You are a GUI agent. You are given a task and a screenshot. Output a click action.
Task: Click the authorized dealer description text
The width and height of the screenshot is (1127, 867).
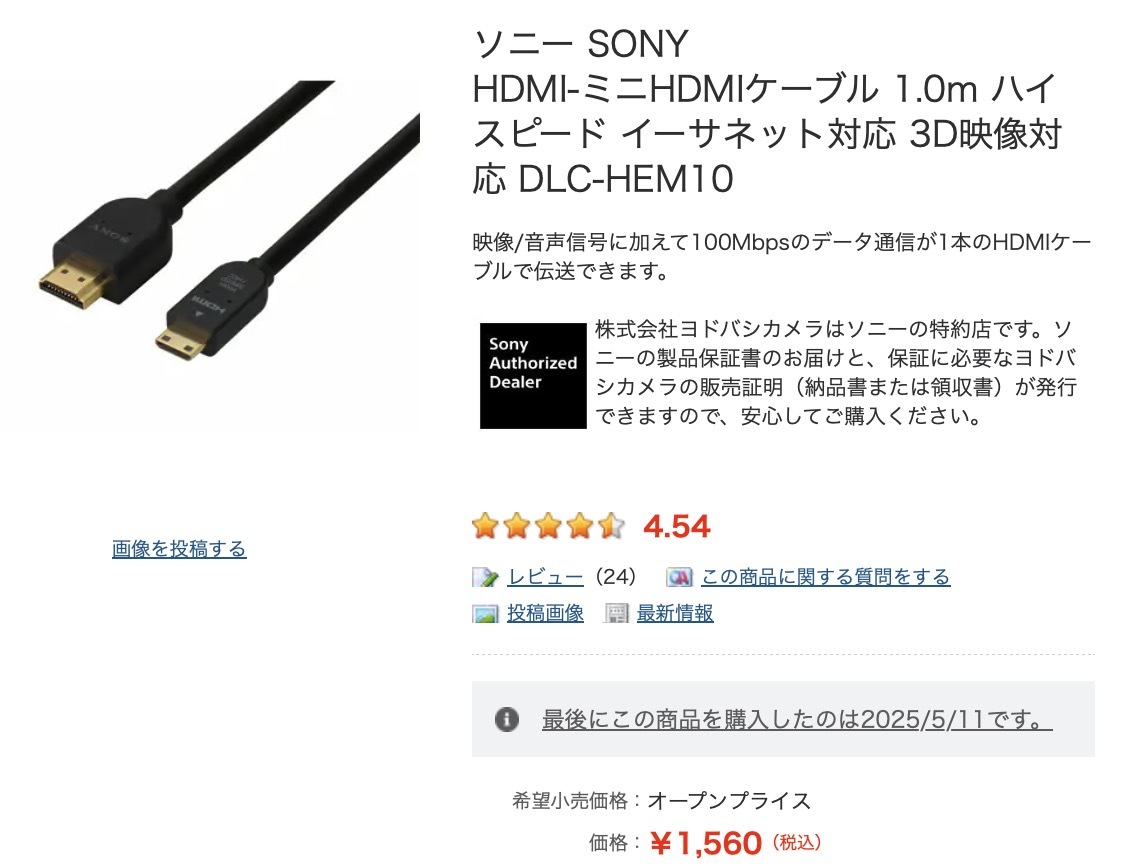click(x=836, y=372)
